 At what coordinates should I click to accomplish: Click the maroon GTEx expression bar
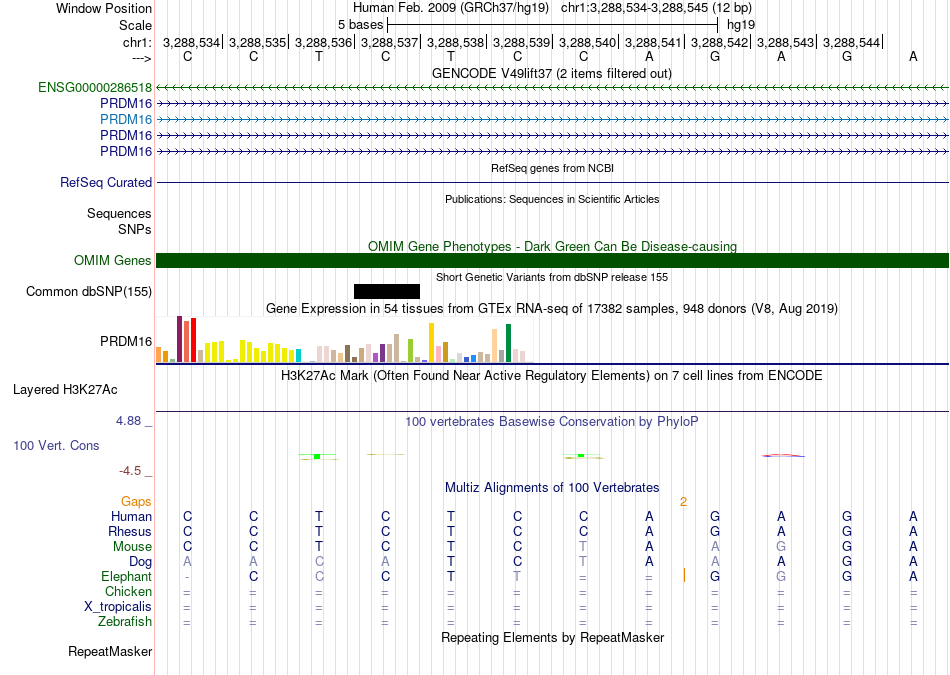(179, 339)
